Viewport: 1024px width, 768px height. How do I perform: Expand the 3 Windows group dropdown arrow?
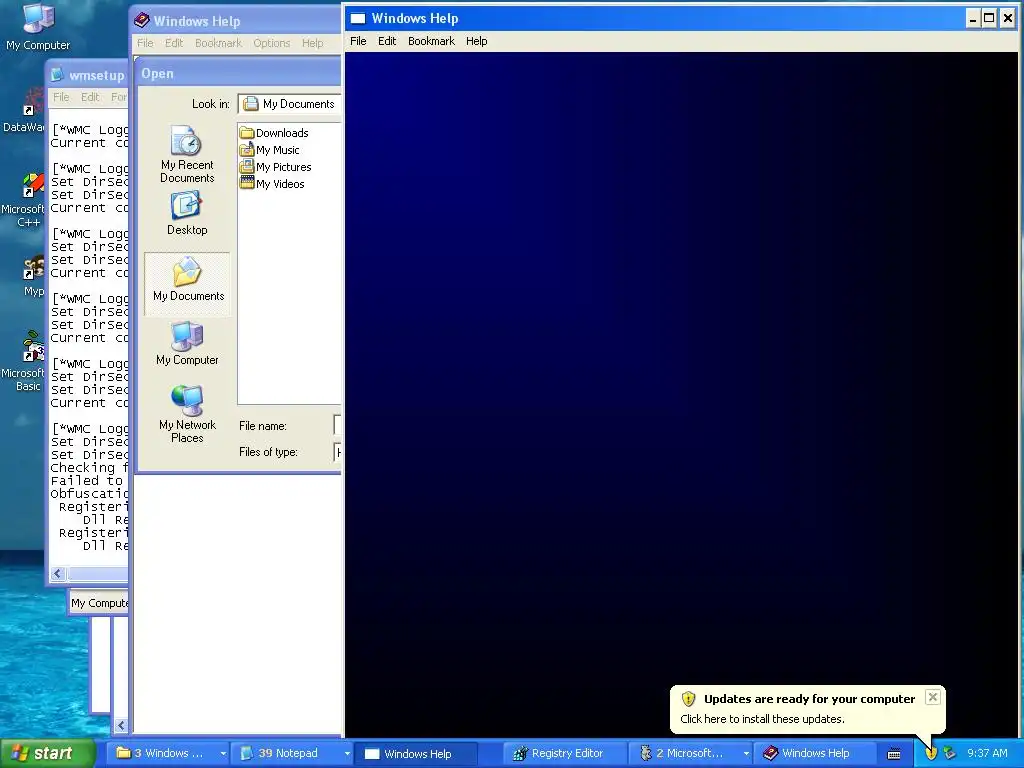point(223,754)
